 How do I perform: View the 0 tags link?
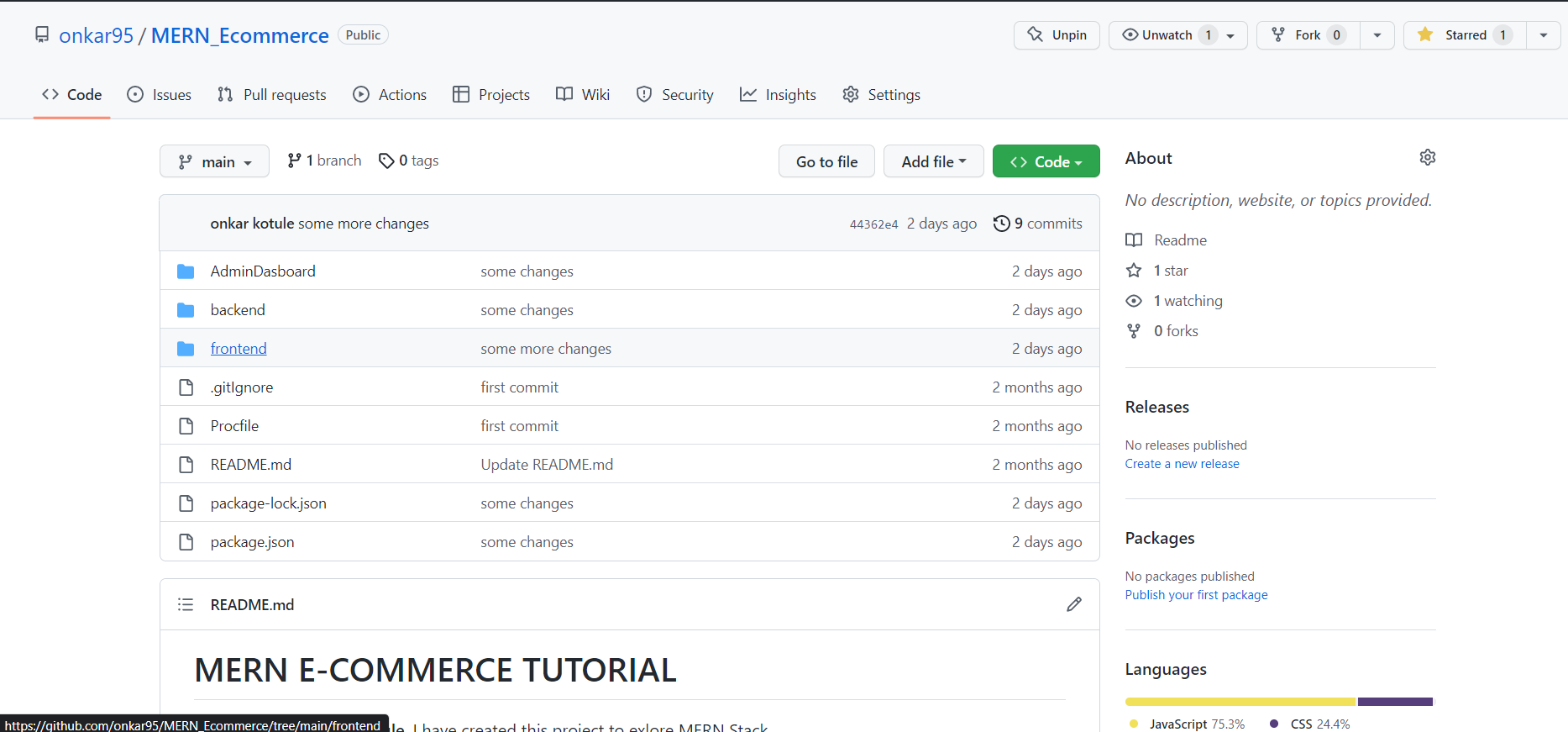click(x=409, y=161)
